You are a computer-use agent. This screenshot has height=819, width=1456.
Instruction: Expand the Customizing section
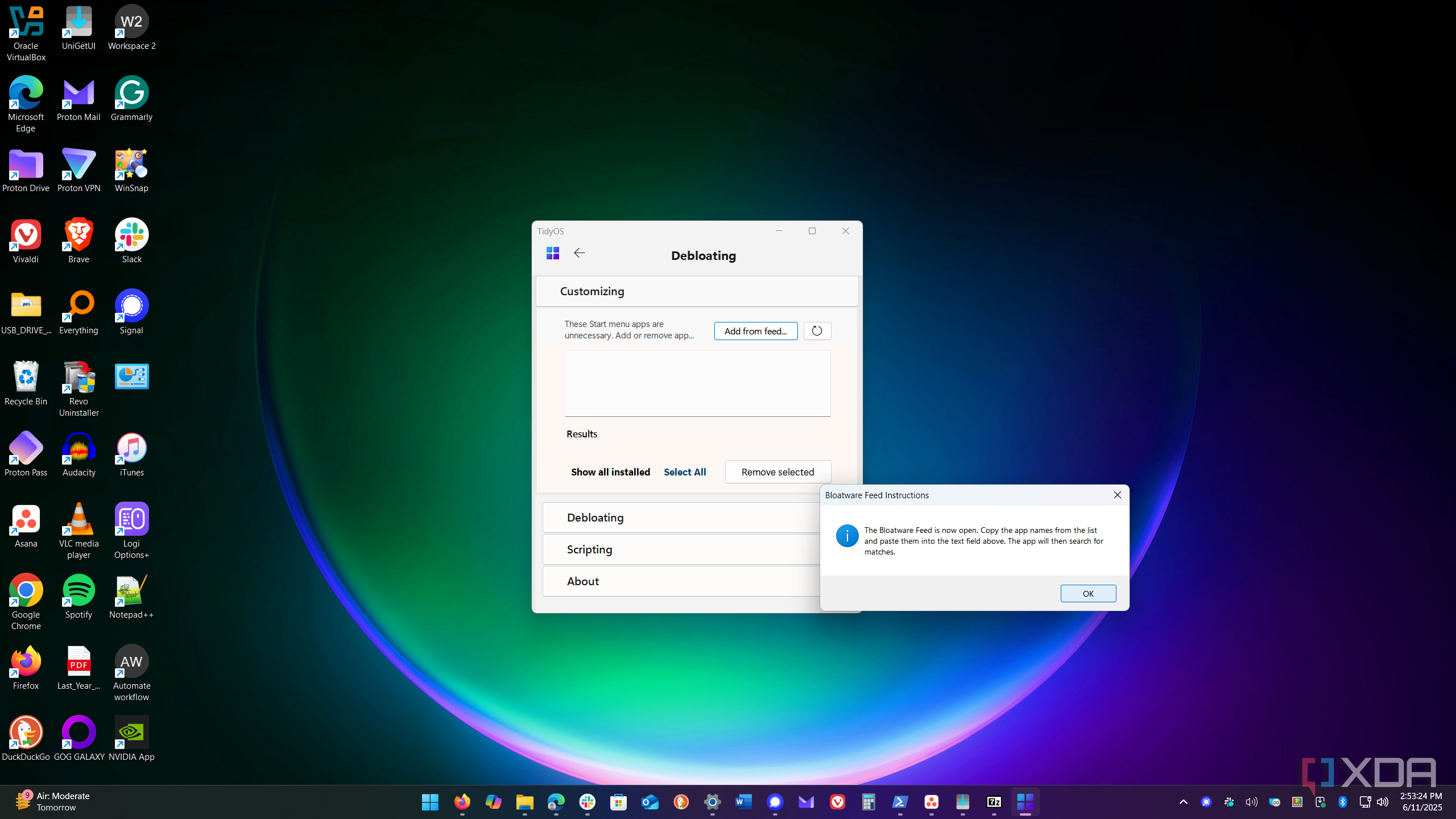click(697, 291)
